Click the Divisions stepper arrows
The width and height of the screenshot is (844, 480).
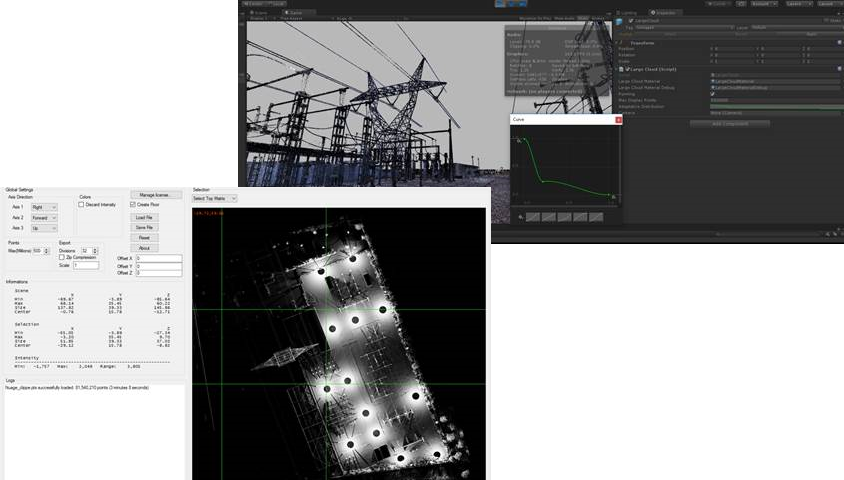(x=95, y=251)
